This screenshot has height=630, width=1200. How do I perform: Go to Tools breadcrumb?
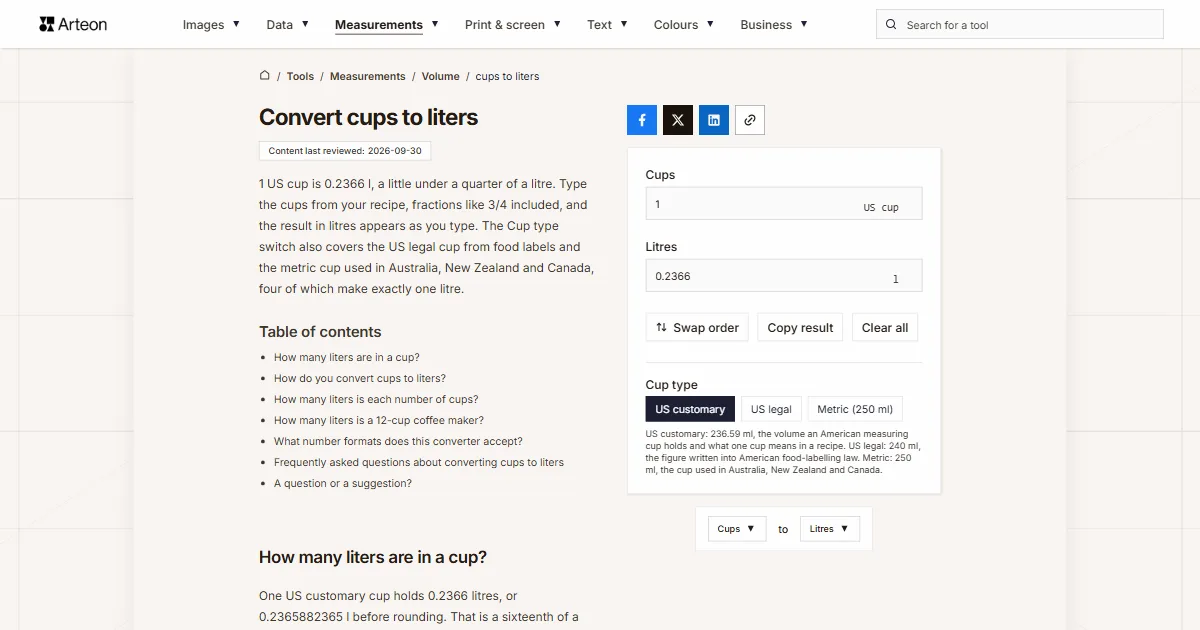coord(300,76)
